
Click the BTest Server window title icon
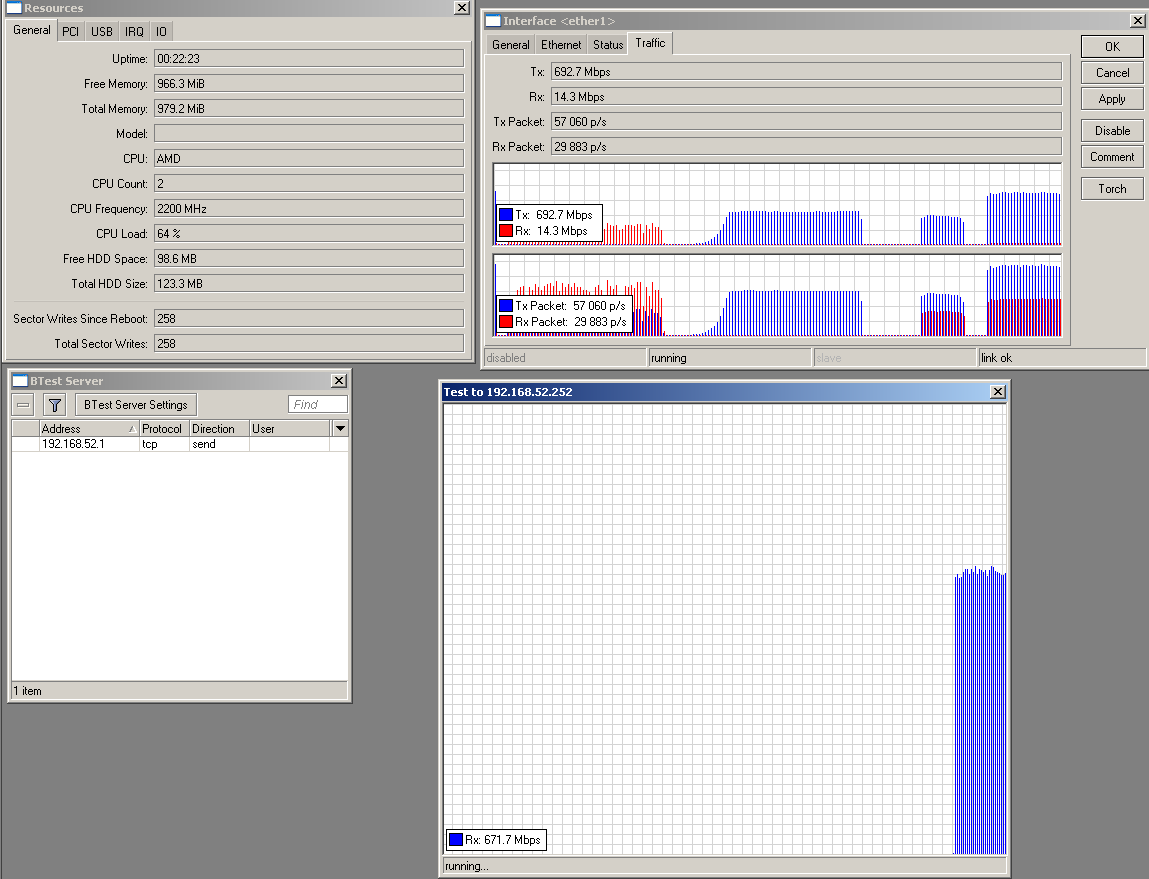[x=20, y=381]
